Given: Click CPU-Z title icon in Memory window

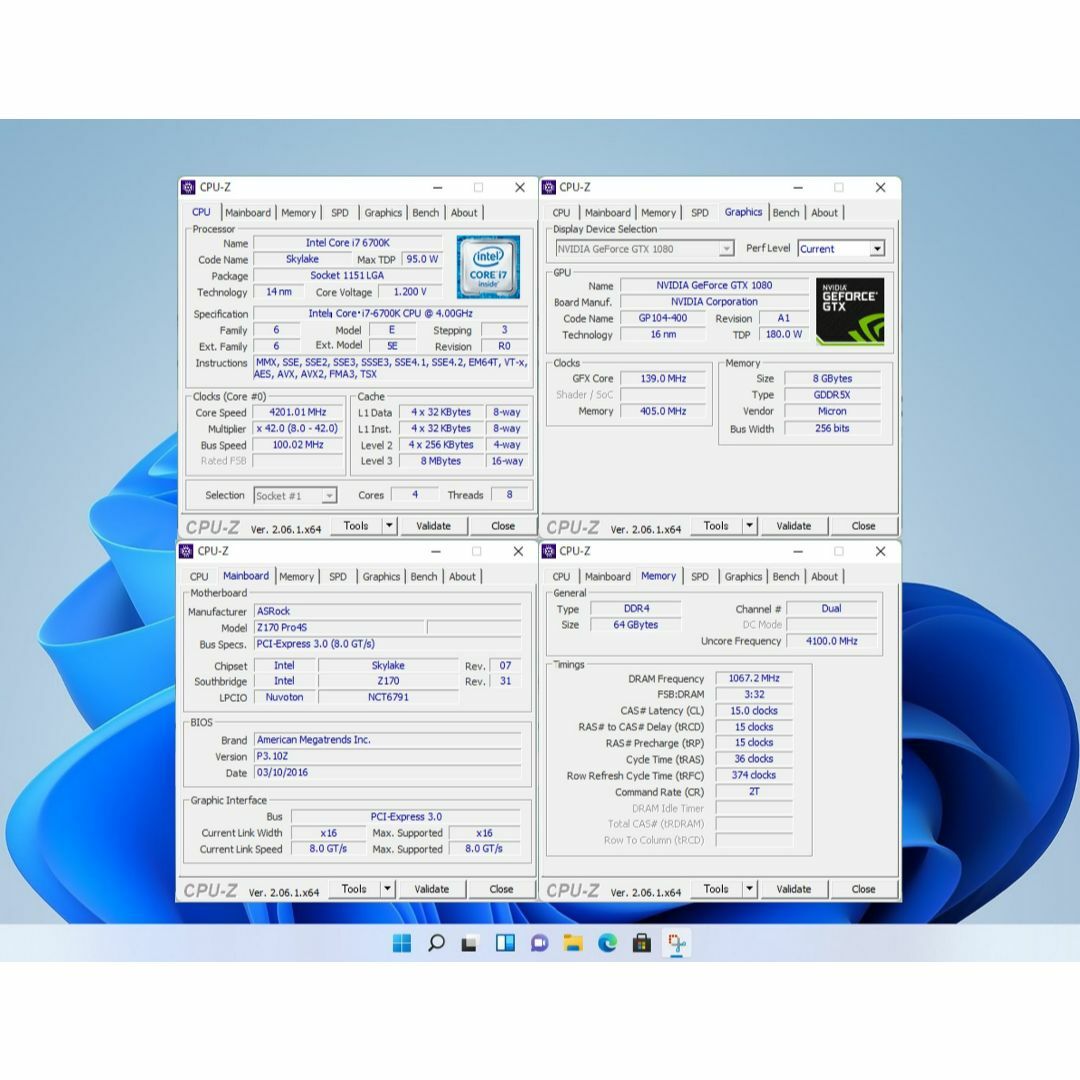Looking at the screenshot, I should click(x=548, y=551).
